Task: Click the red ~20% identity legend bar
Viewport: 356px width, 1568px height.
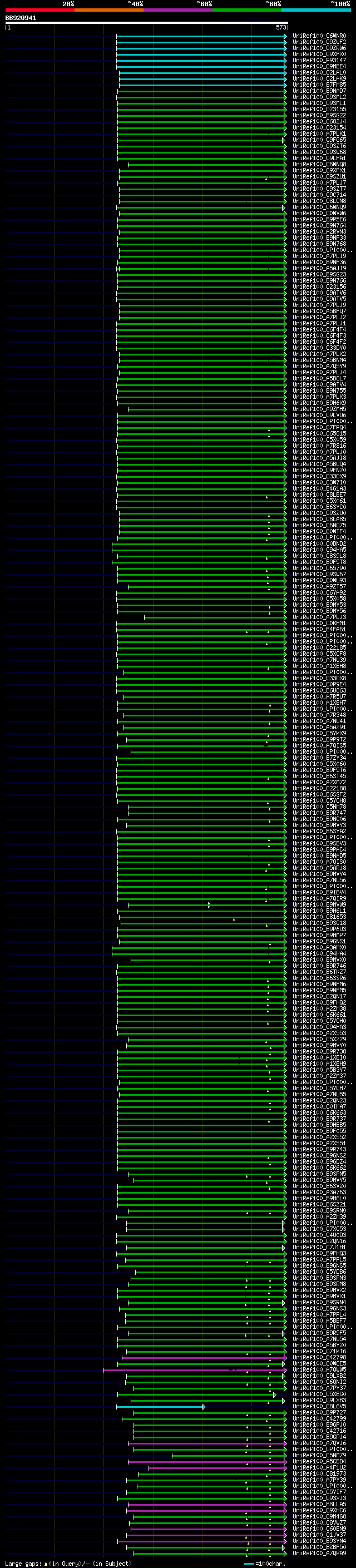Action: (x=39, y=10)
